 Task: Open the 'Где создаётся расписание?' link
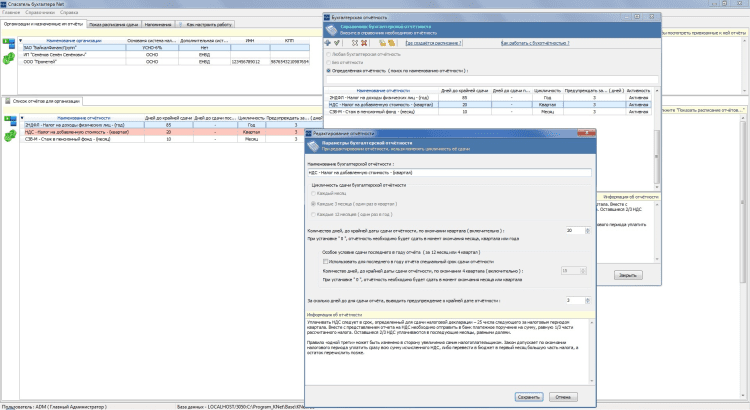[x=434, y=43]
